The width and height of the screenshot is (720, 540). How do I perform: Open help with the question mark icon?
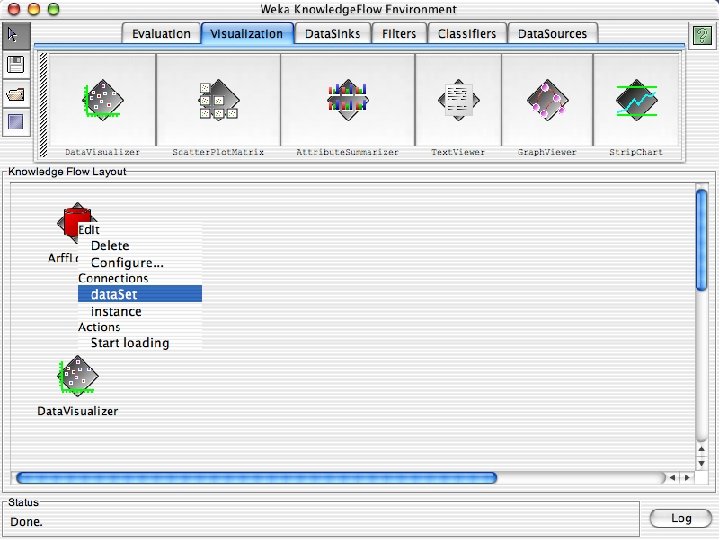(x=703, y=35)
